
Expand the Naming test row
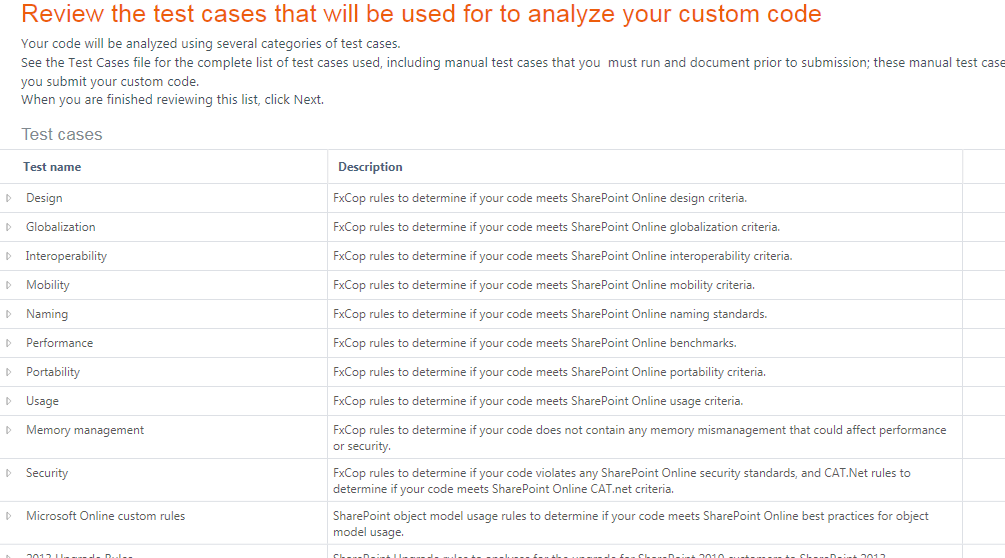pyautogui.click(x=9, y=314)
